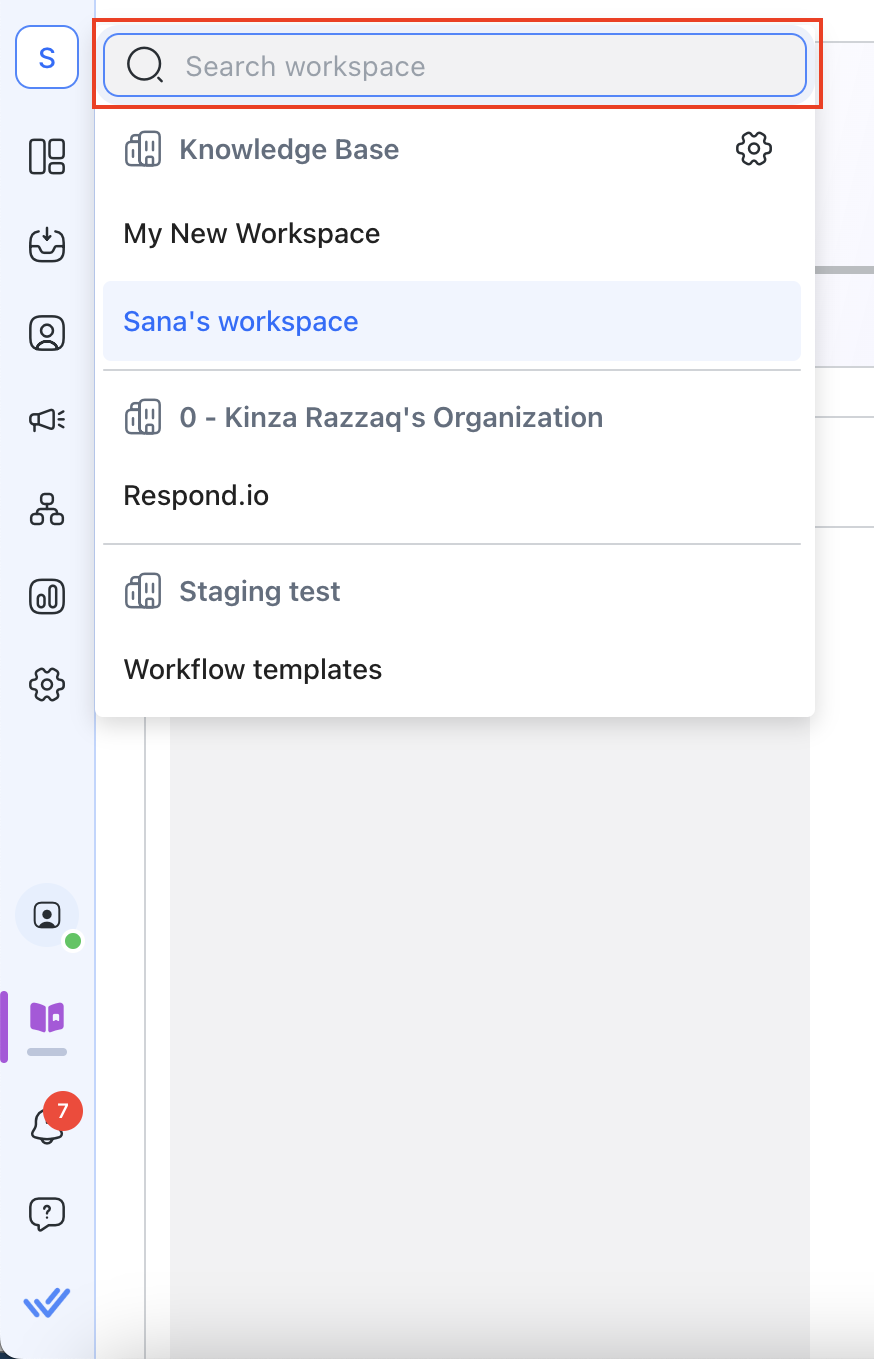The image size is (874, 1359).
Task: Open the Reports chart icon
Action: tap(47, 597)
